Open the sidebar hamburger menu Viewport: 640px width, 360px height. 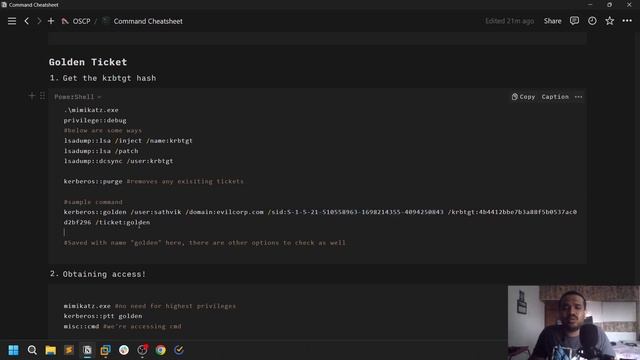12,21
